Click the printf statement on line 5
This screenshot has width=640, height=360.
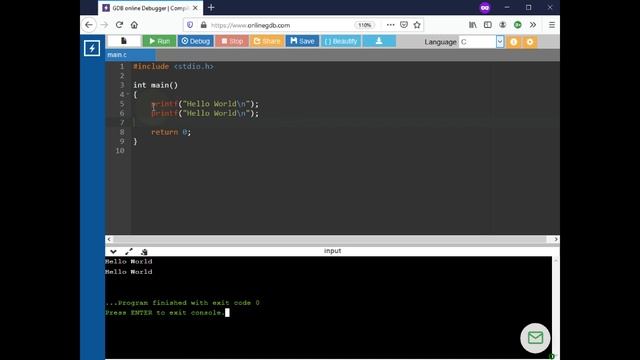click(x=205, y=104)
